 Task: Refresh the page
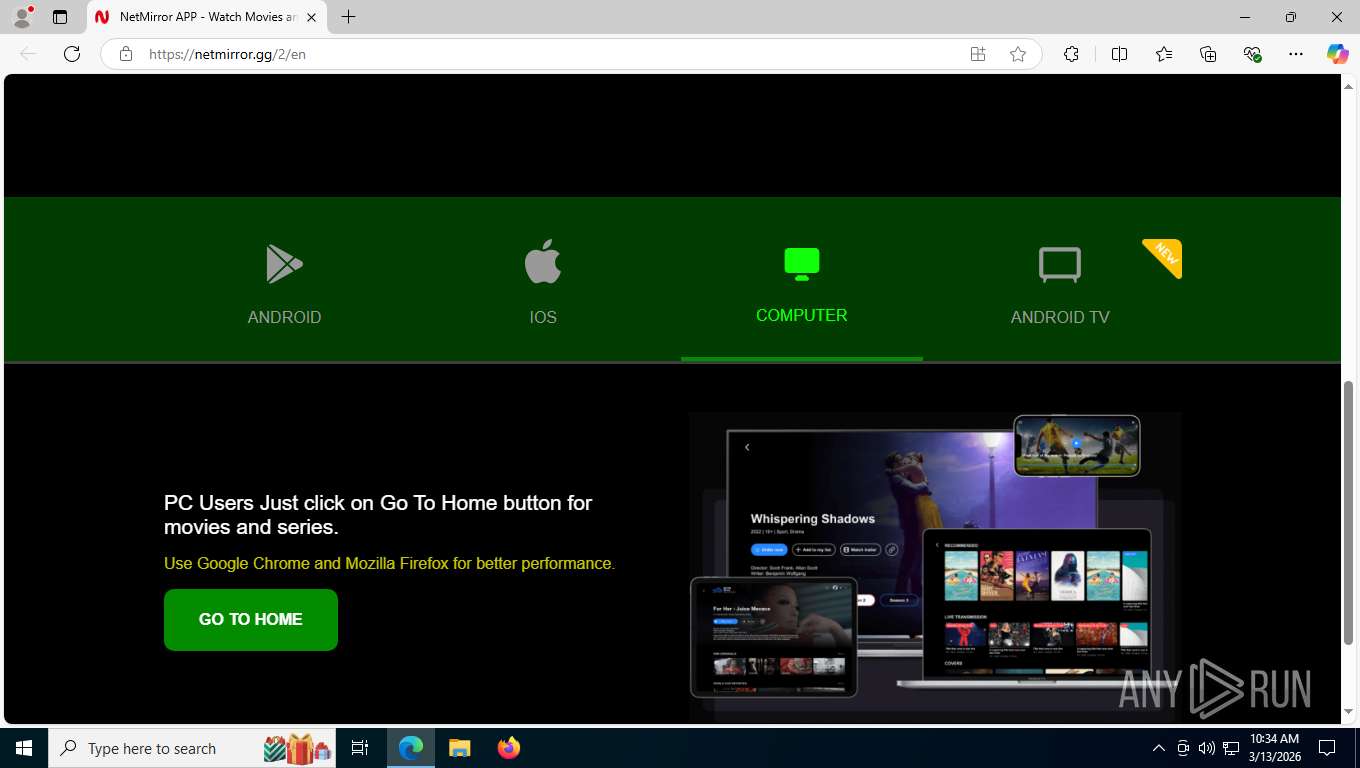72,54
